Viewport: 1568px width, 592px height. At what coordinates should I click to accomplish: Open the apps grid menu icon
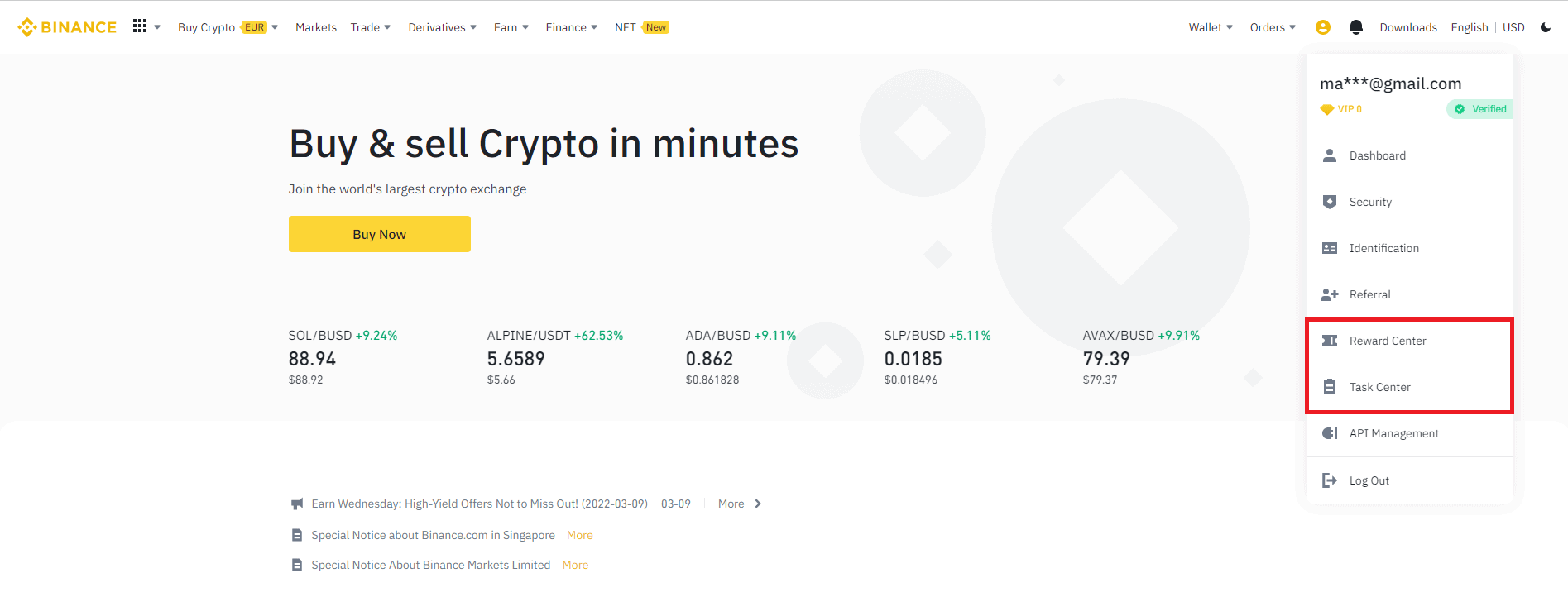140,26
